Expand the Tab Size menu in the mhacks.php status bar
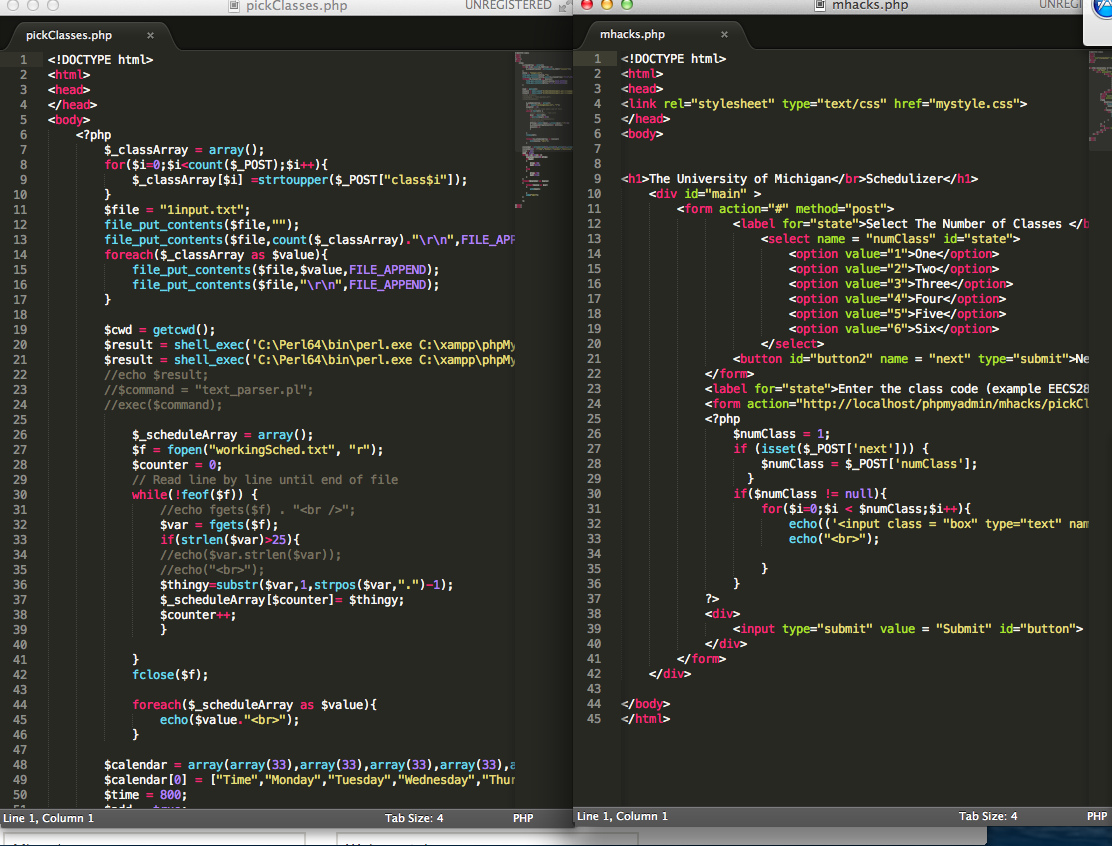The width and height of the screenshot is (1112, 846). click(x=988, y=816)
